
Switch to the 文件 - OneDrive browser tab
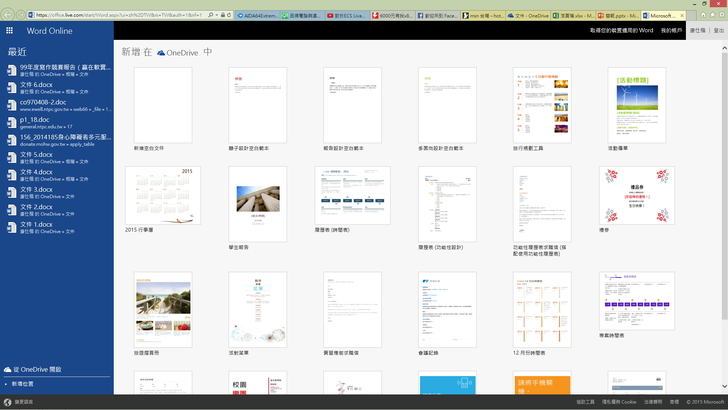coord(529,16)
